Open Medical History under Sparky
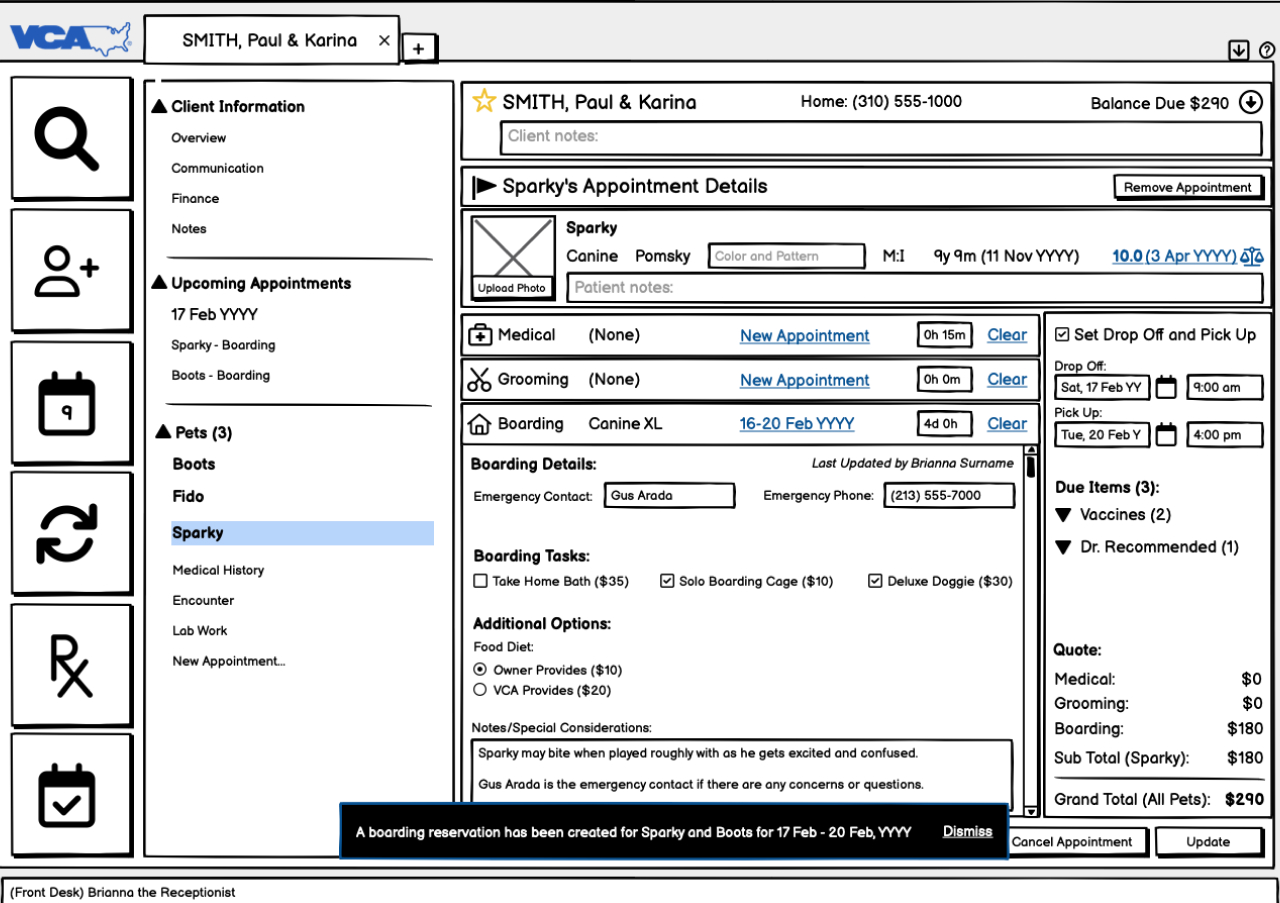 pyautogui.click(x=218, y=570)
